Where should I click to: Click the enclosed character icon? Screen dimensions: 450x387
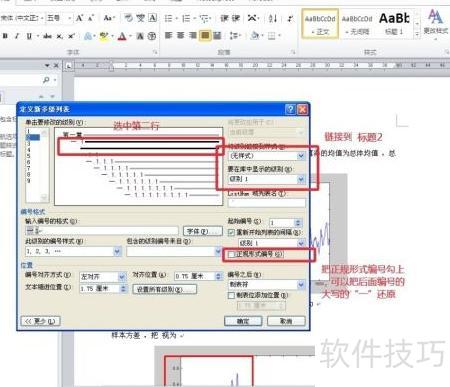click(x=152, y=36)
